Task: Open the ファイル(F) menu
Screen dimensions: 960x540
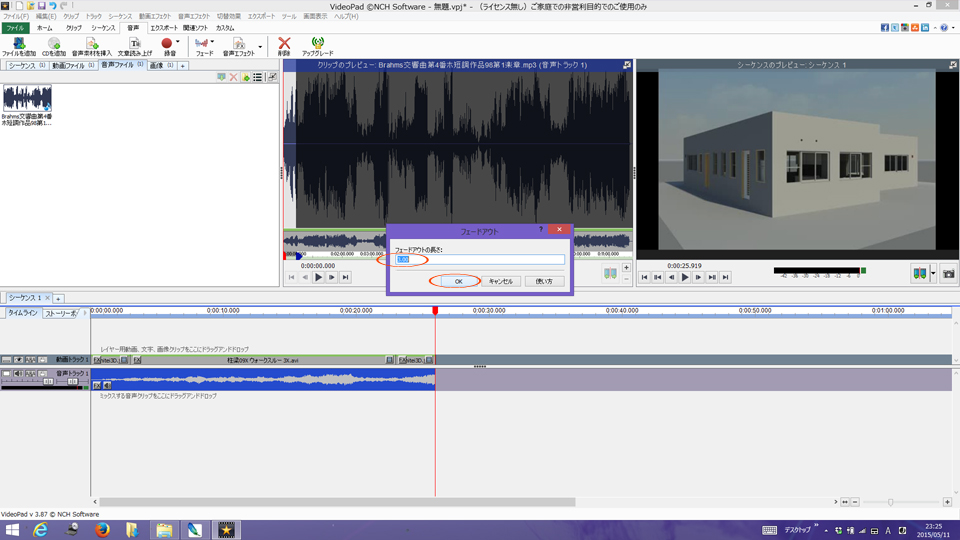Action: pyautogui.click(x=15, y=17)
